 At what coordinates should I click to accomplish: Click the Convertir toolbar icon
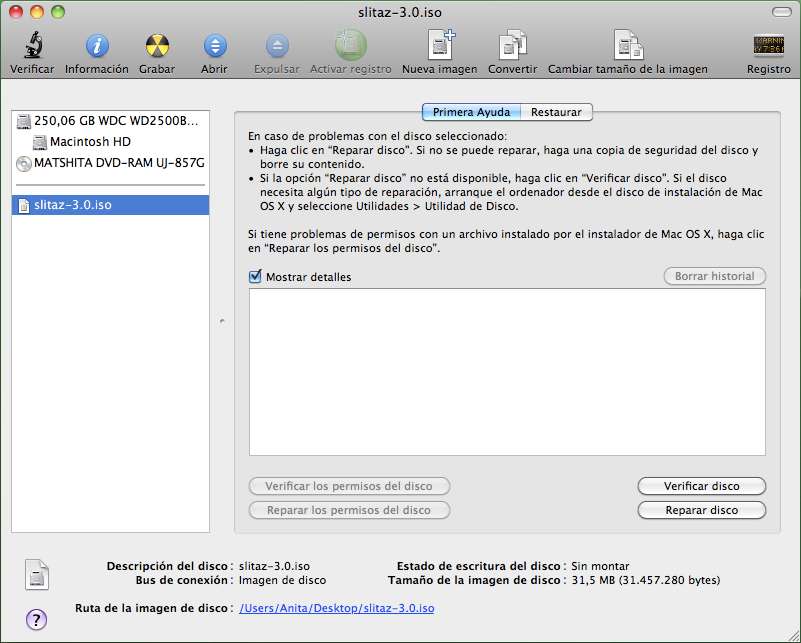(512, 45)
